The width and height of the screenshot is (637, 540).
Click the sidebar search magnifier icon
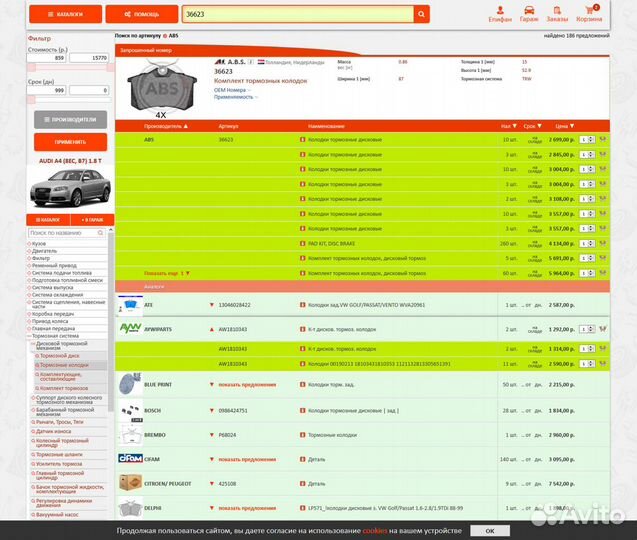point(100,233)
